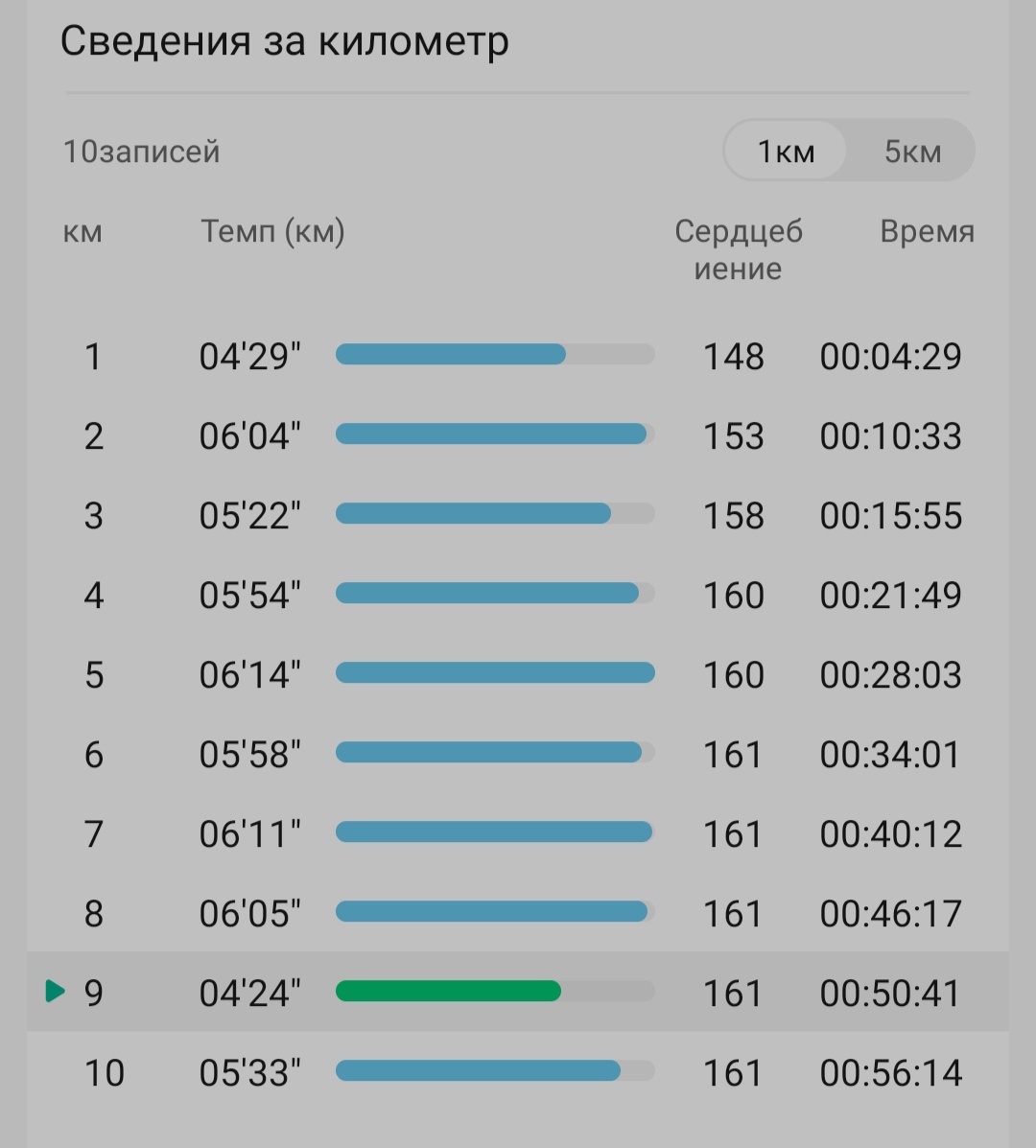
Task: Tap heart rate 158 on km 3
Action: (733, 515)
